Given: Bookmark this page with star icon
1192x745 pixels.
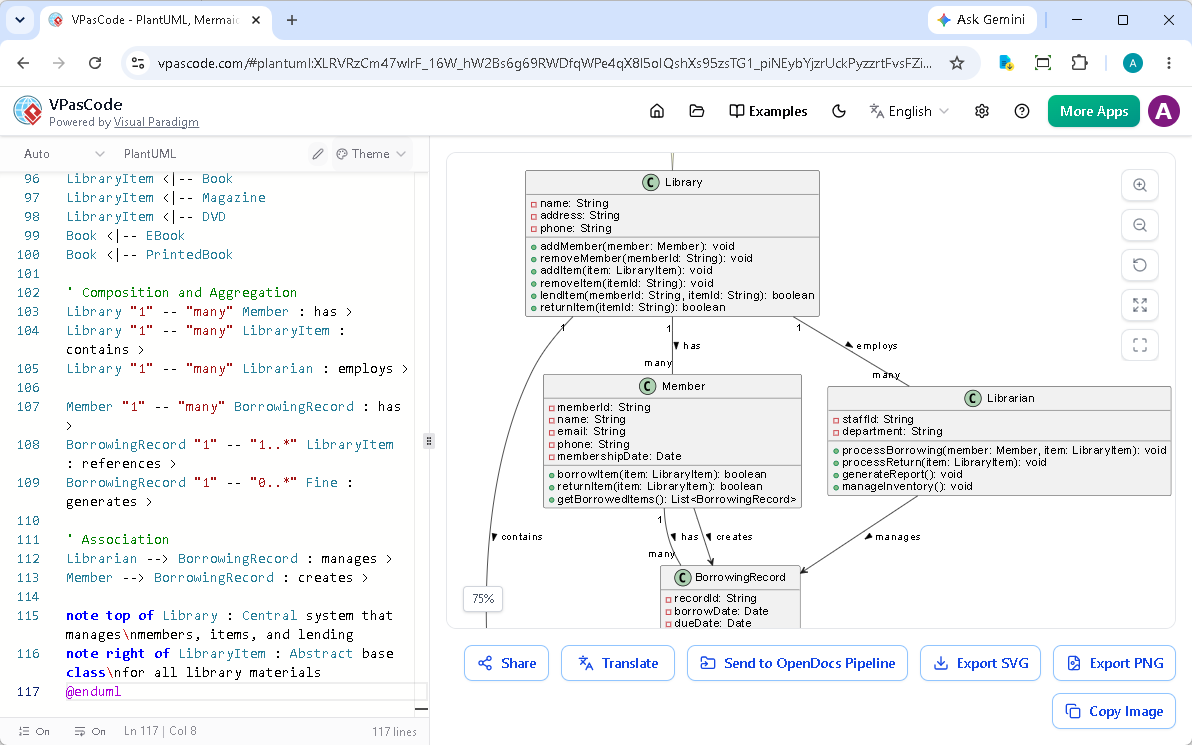Looking at the screenshot, I should 957,63.
